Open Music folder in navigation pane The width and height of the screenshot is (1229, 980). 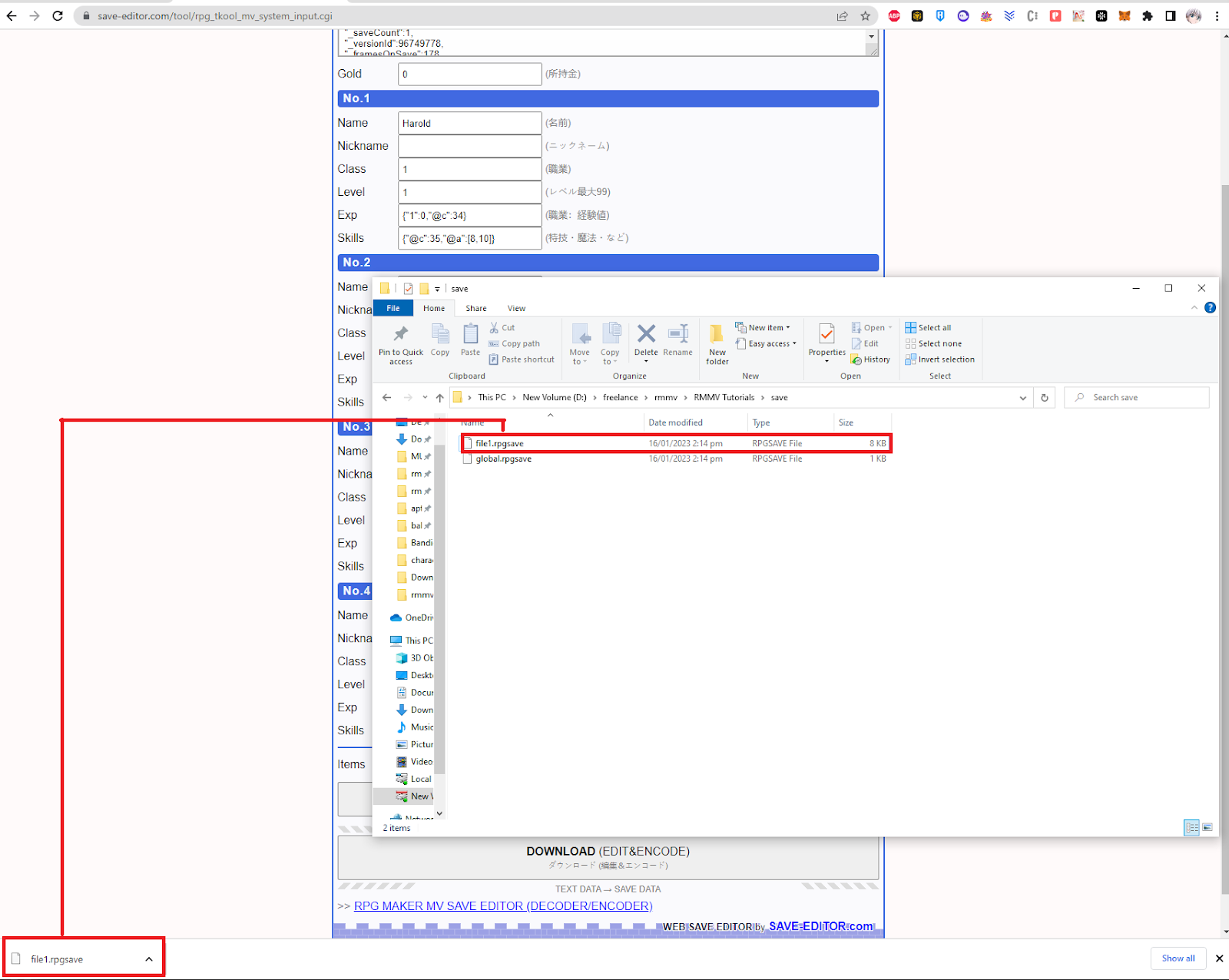(415, 727)
